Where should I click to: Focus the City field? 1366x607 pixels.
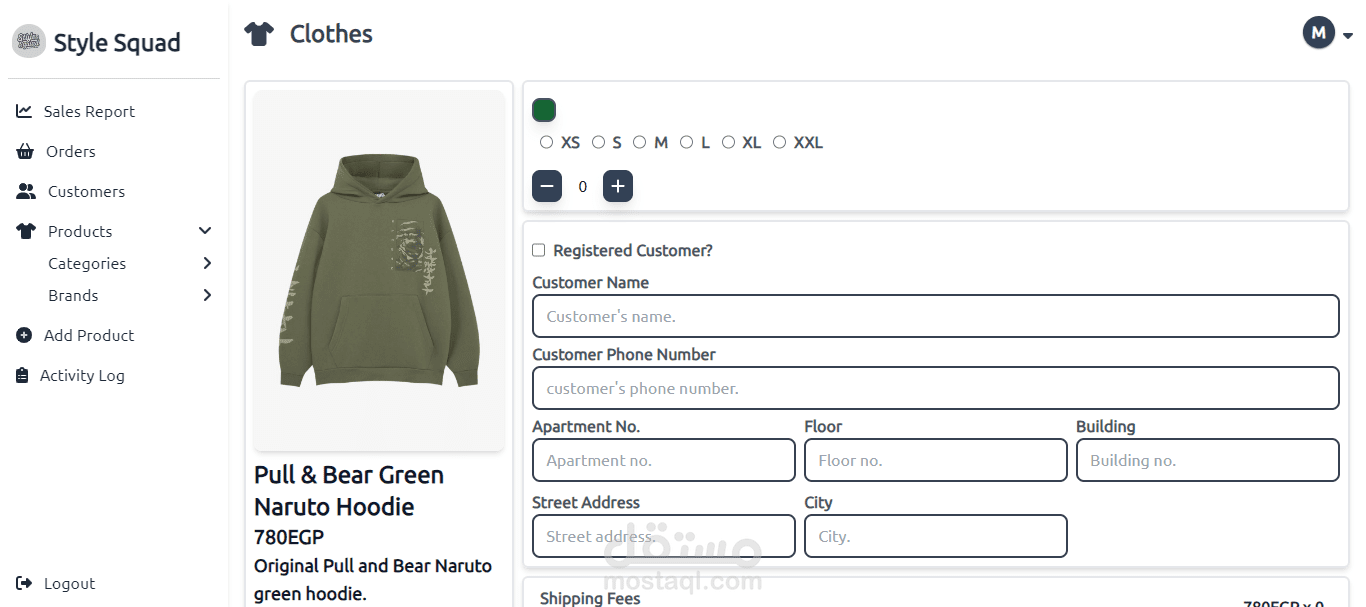click(936, 536)
